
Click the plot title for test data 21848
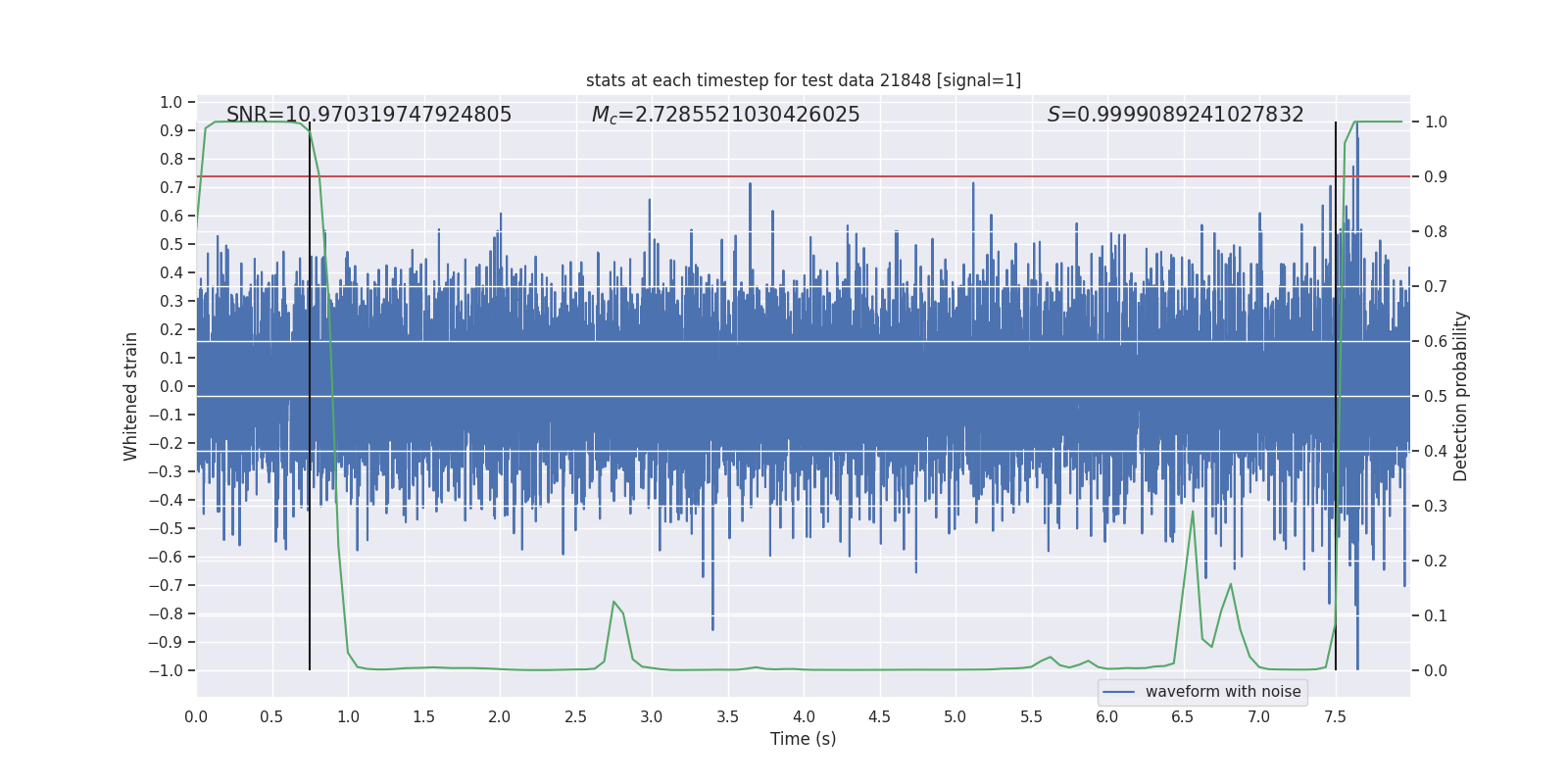tap(803, 80)
